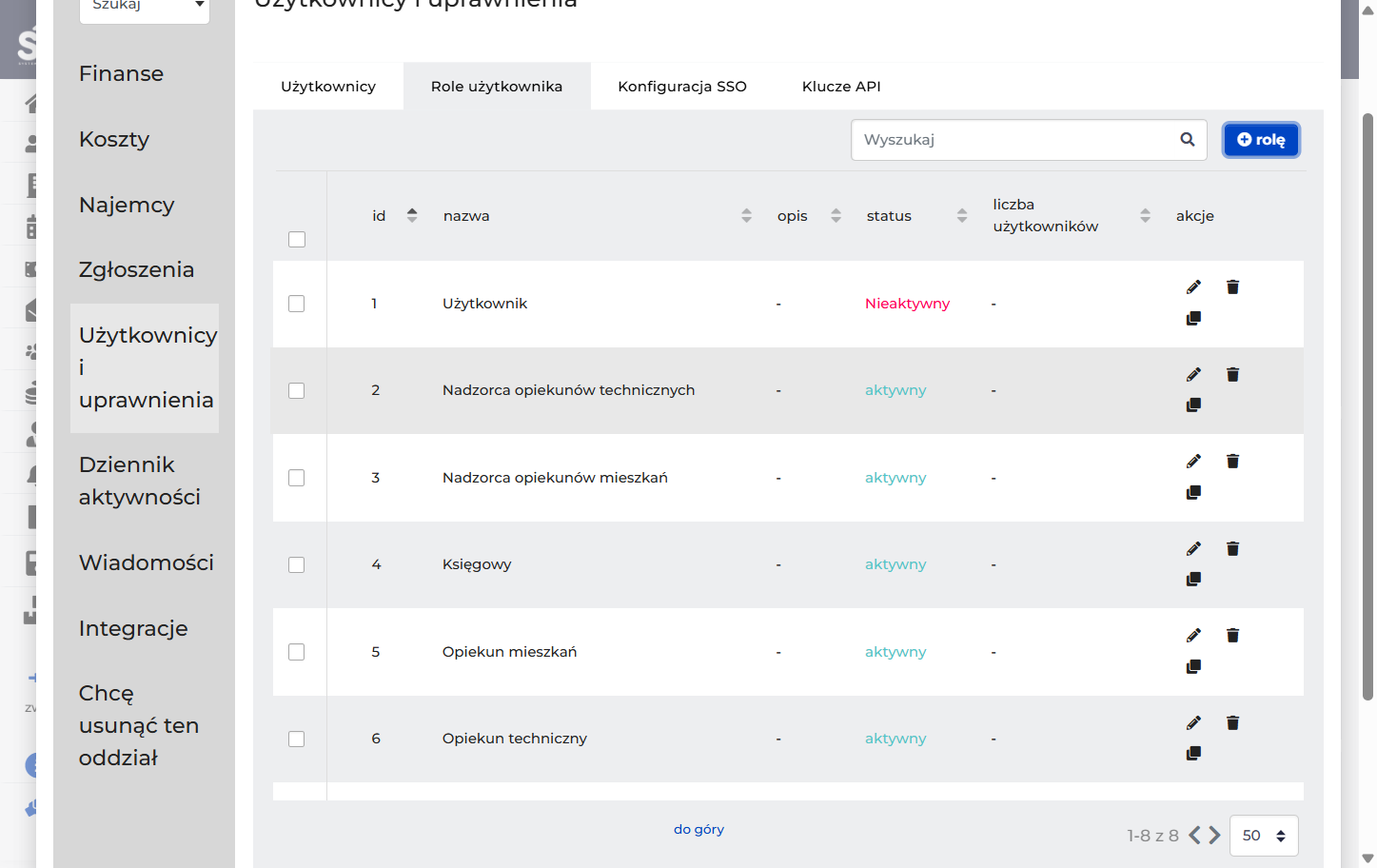The height and width of the screenshot is (868, 1377).
Task: Edit the Nadzorca opiekunów mieszkań role
Action: coord(1193,462)
